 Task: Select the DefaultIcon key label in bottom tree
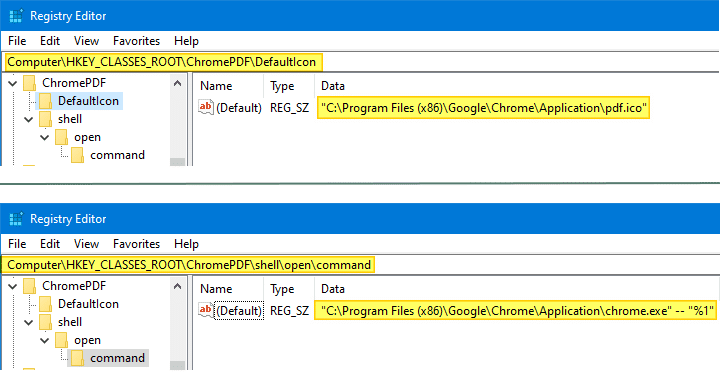pos(88,304)
